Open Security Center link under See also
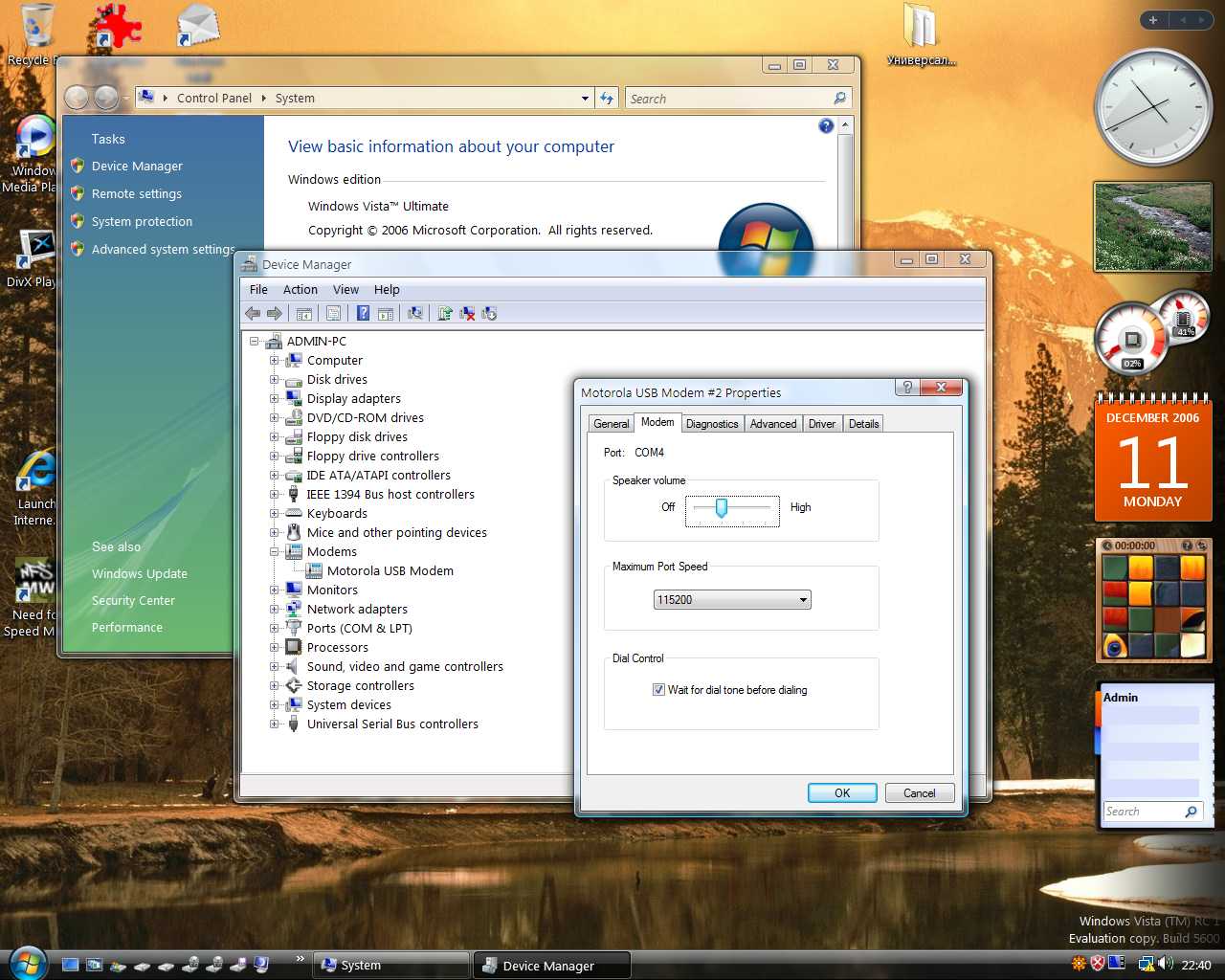Screen dimensions: 1225x980 [133, 600]
